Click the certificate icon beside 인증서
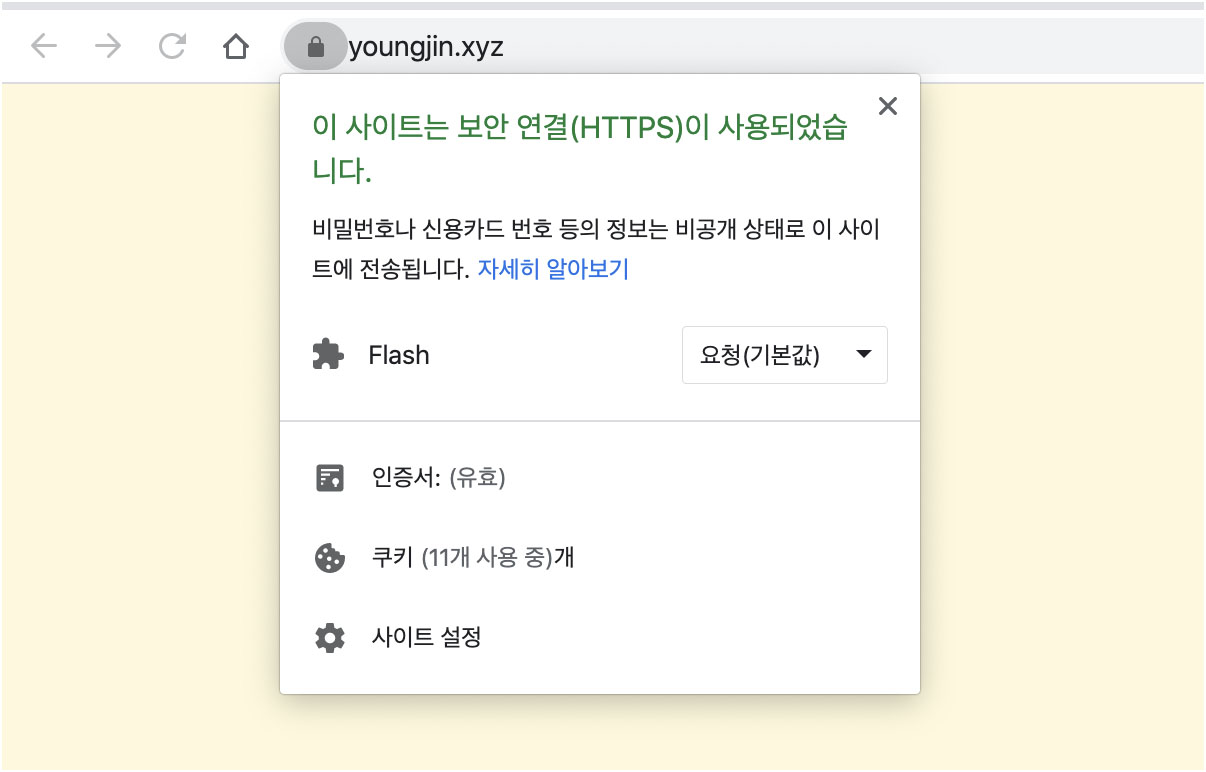1206x772 pixels. point(329,478)
